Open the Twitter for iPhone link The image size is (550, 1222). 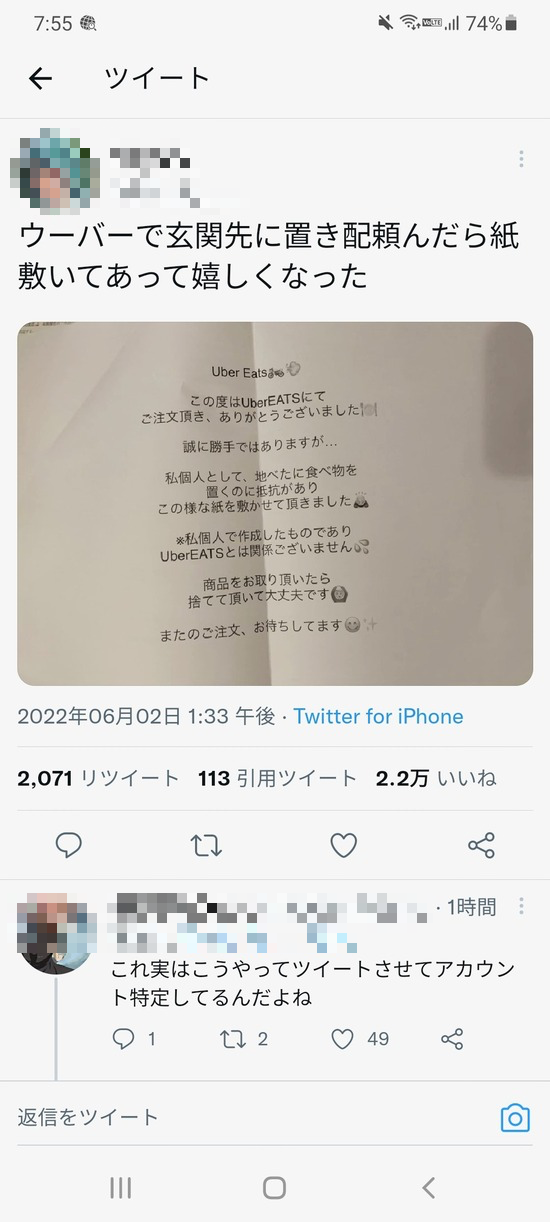click(378, 716)
